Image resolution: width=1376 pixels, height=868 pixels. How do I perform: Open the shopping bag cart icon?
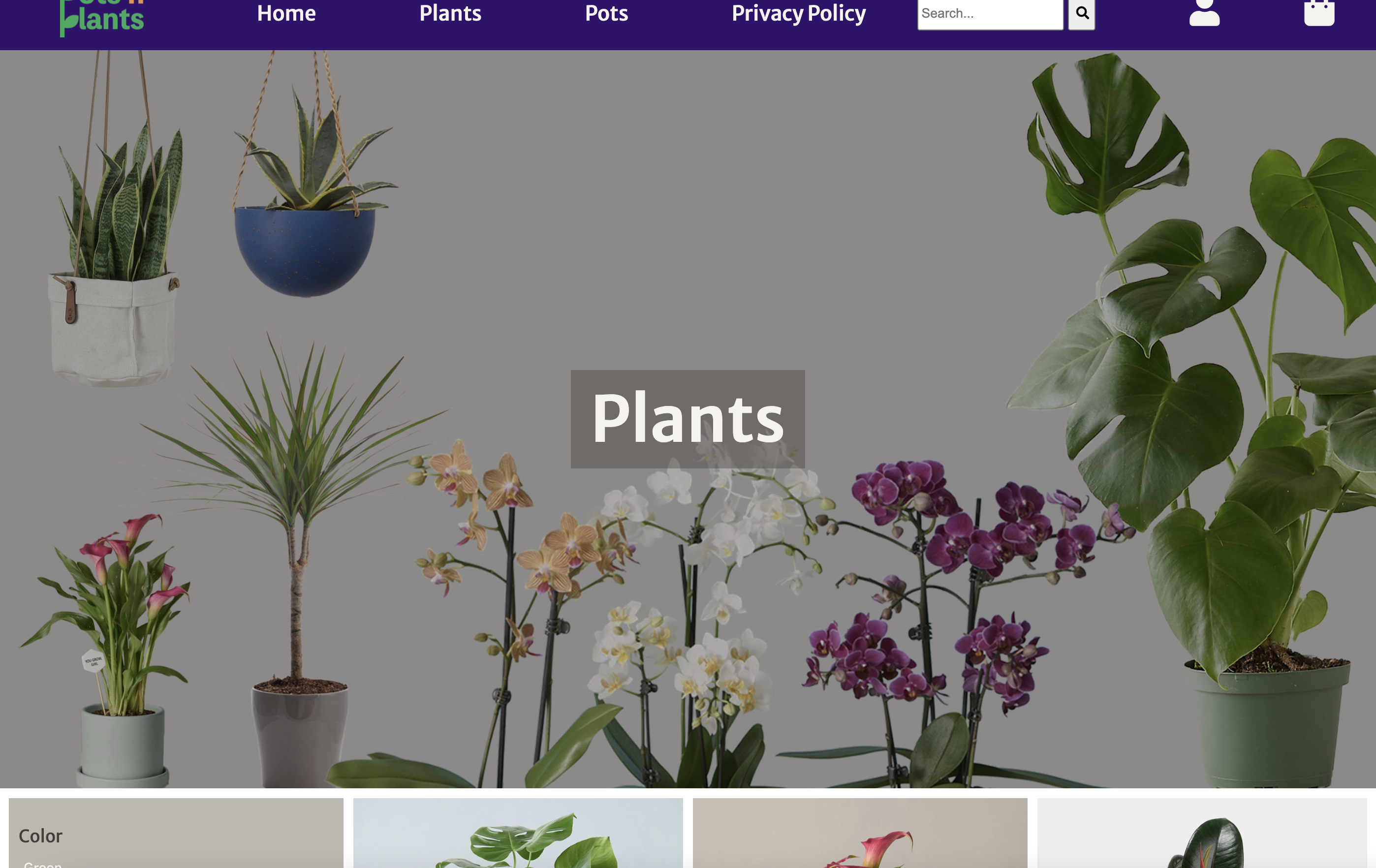pos(1319,13)
